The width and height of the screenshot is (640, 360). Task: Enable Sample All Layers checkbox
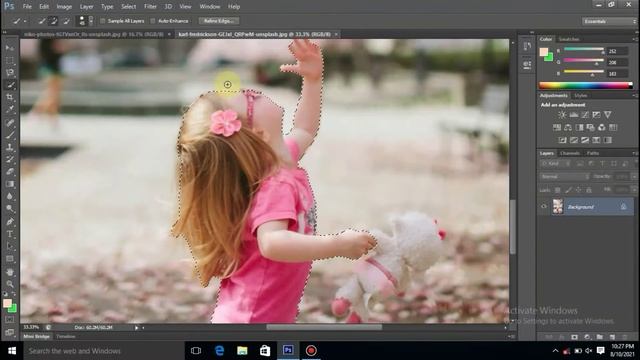(103, 21)
